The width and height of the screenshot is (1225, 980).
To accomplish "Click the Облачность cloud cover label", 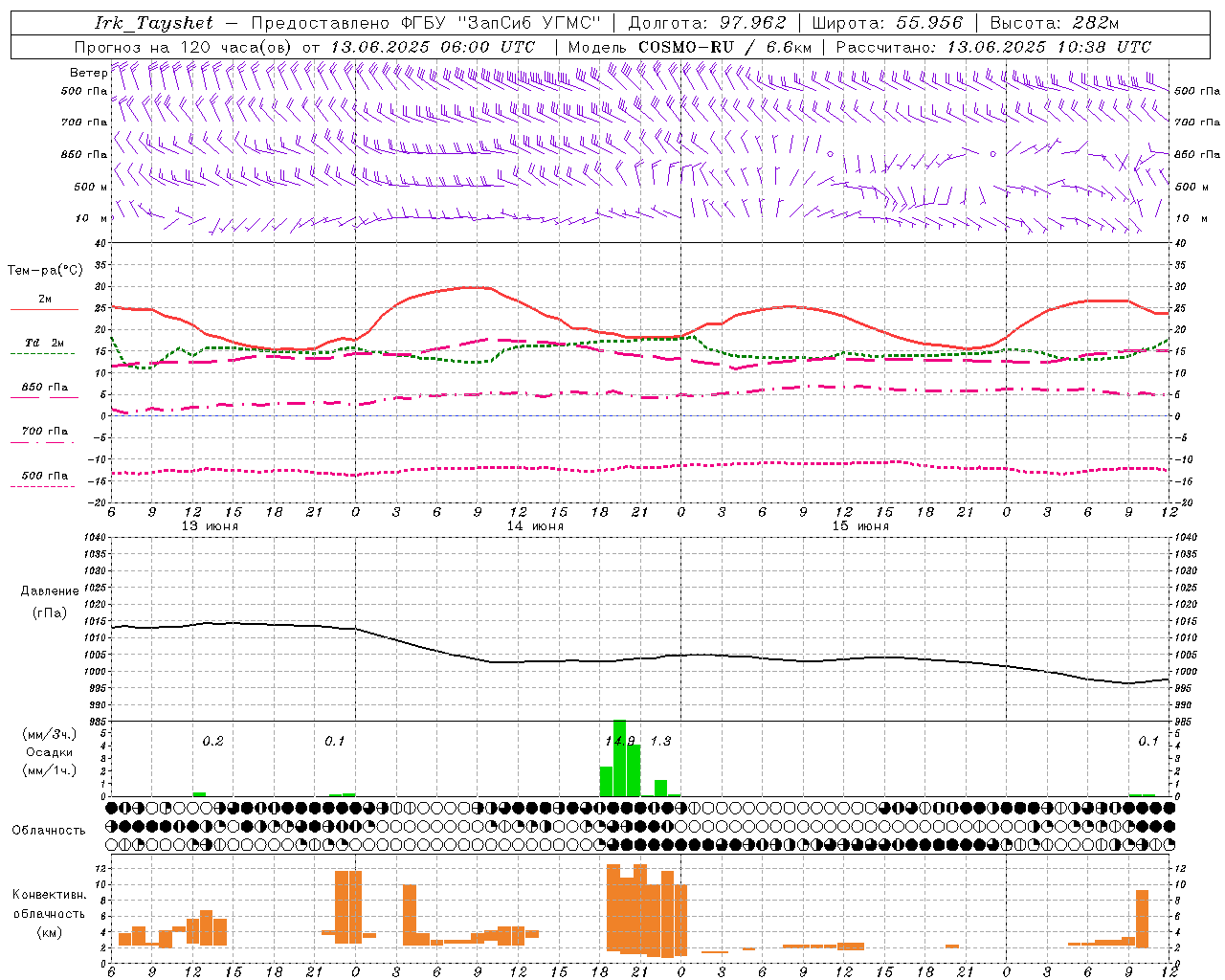I will pyautogui.click(x=49, y=830).
